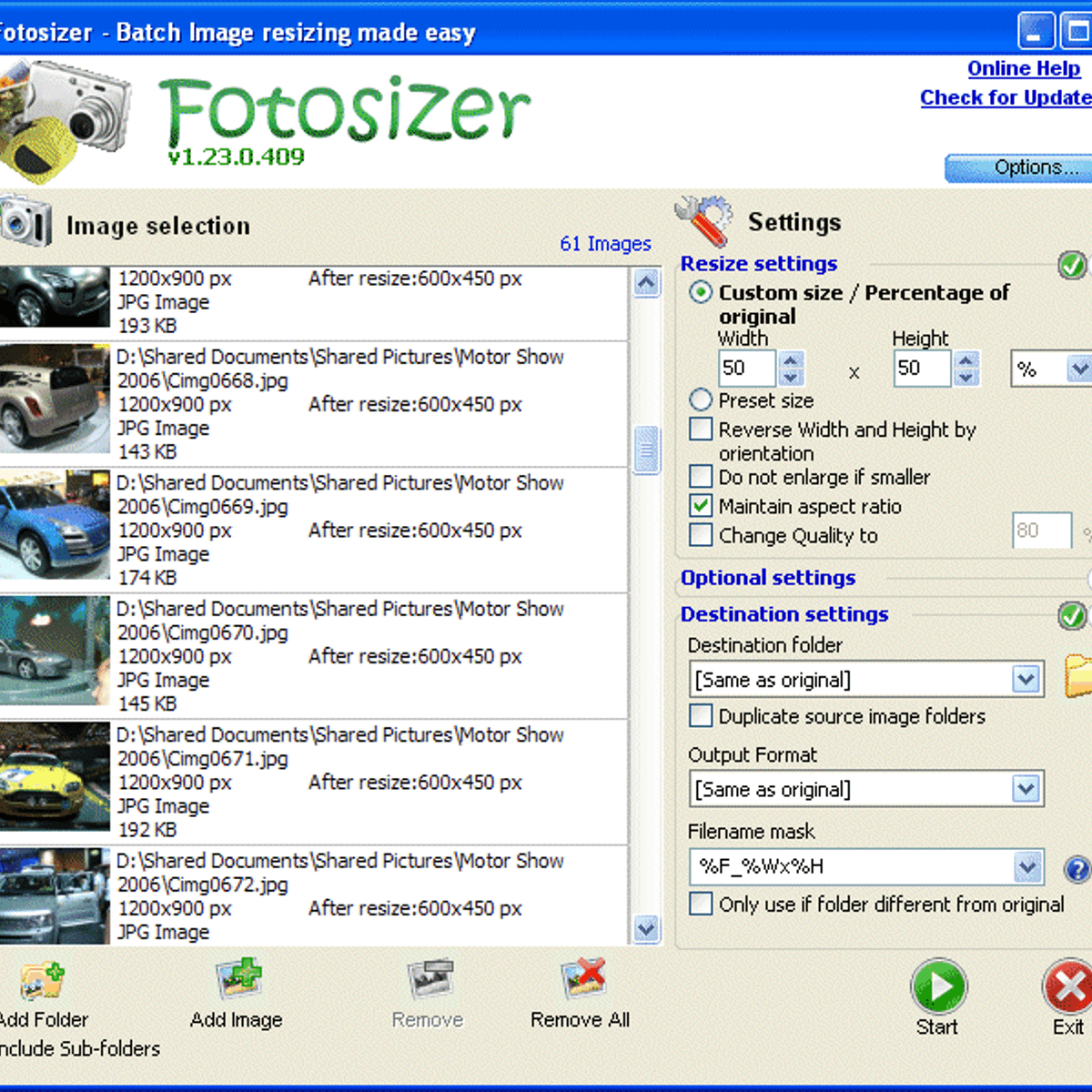Viewport: 1092px width, 1092px height.
Task: Click the '174 KB' file size text
Action: (147, 578)
